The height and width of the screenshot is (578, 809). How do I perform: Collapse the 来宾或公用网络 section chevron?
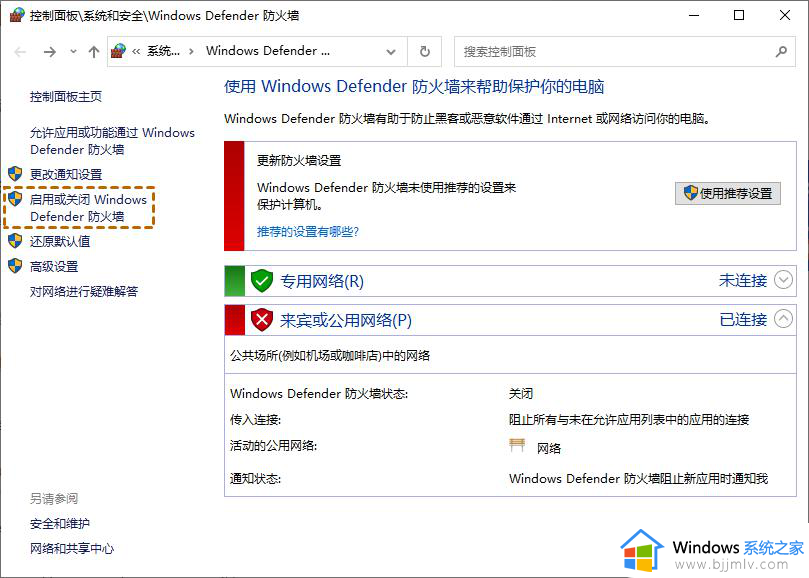(x=783, y=319)
